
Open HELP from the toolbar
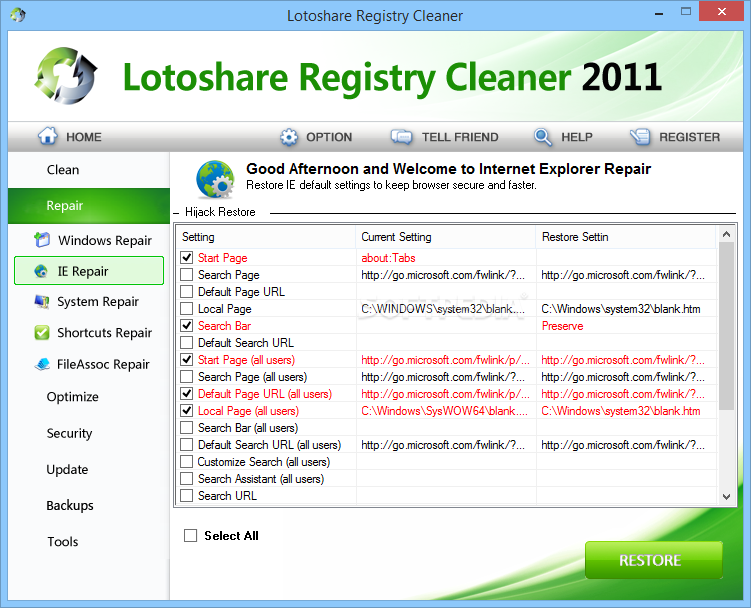click(x=563, y=137)
